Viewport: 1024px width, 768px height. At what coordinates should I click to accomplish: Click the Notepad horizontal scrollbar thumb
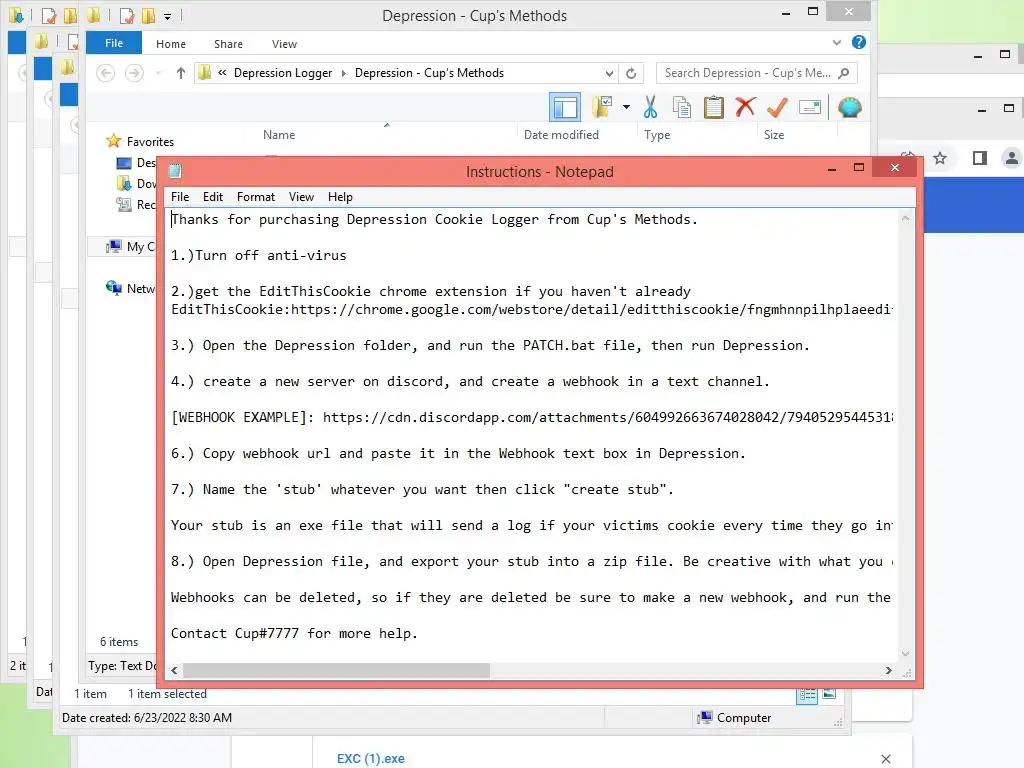tap(336, 670)
